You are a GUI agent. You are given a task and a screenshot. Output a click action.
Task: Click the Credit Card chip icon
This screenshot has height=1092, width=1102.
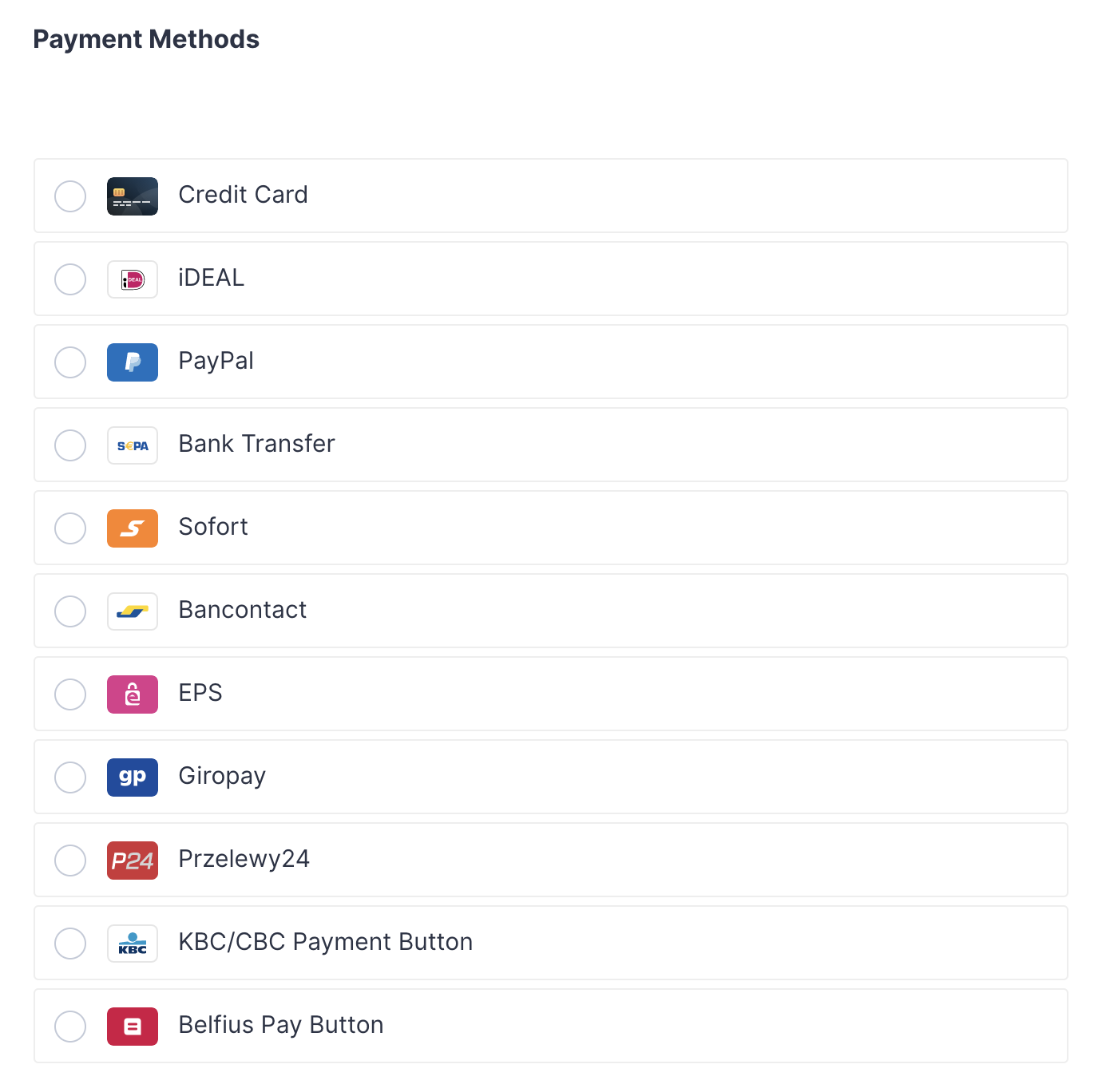point(133,196)
